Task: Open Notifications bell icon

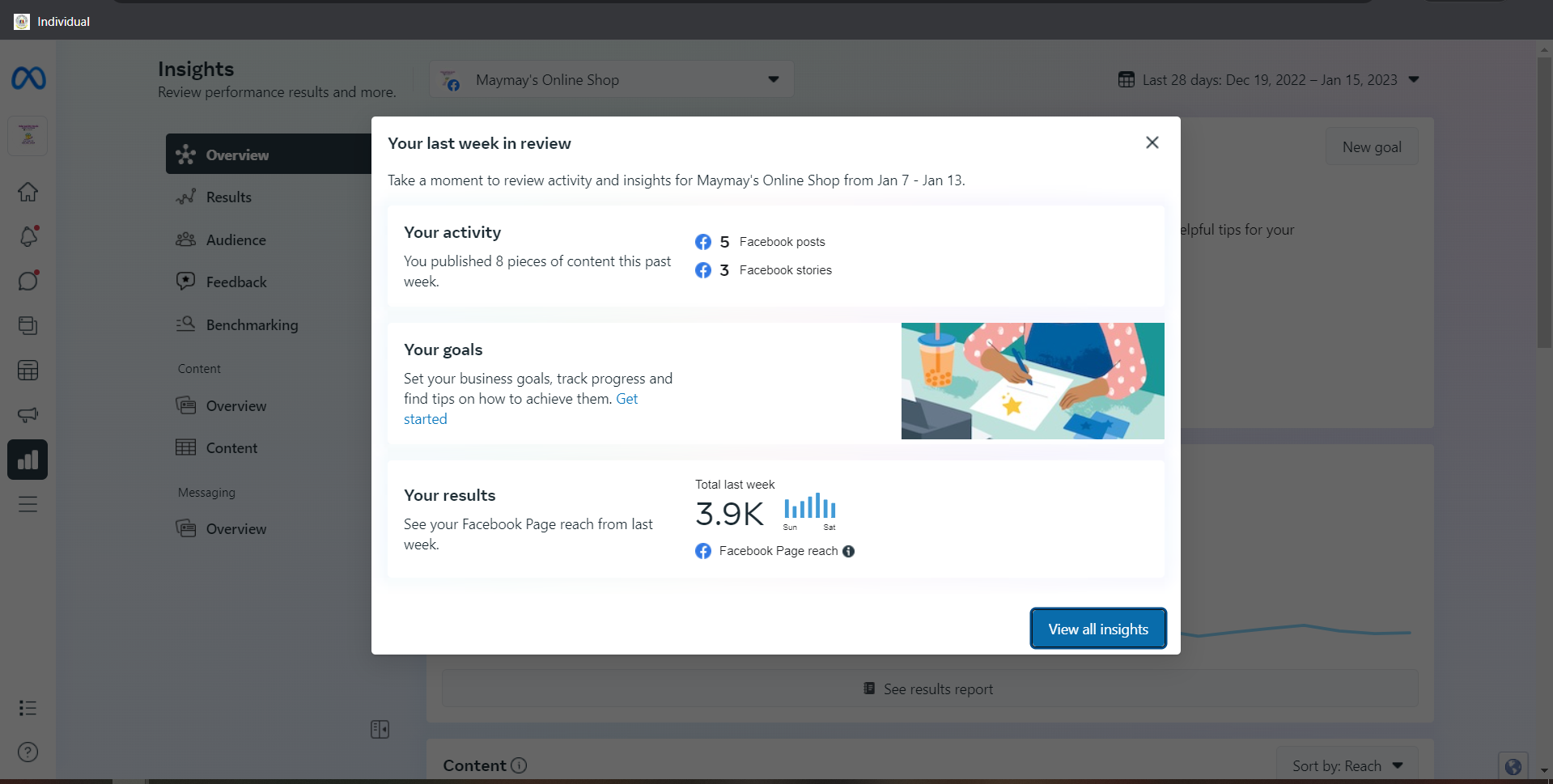Action: tap(28, 236)
